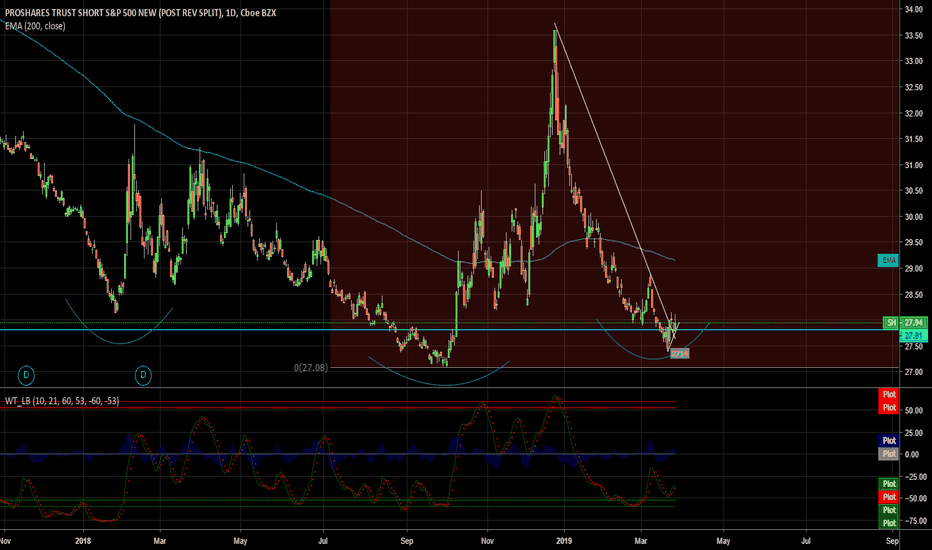The width and height of the screenshot is (932, 550).
Task: Click the 27.00 price axis label
Action: (x=914, y=372)
